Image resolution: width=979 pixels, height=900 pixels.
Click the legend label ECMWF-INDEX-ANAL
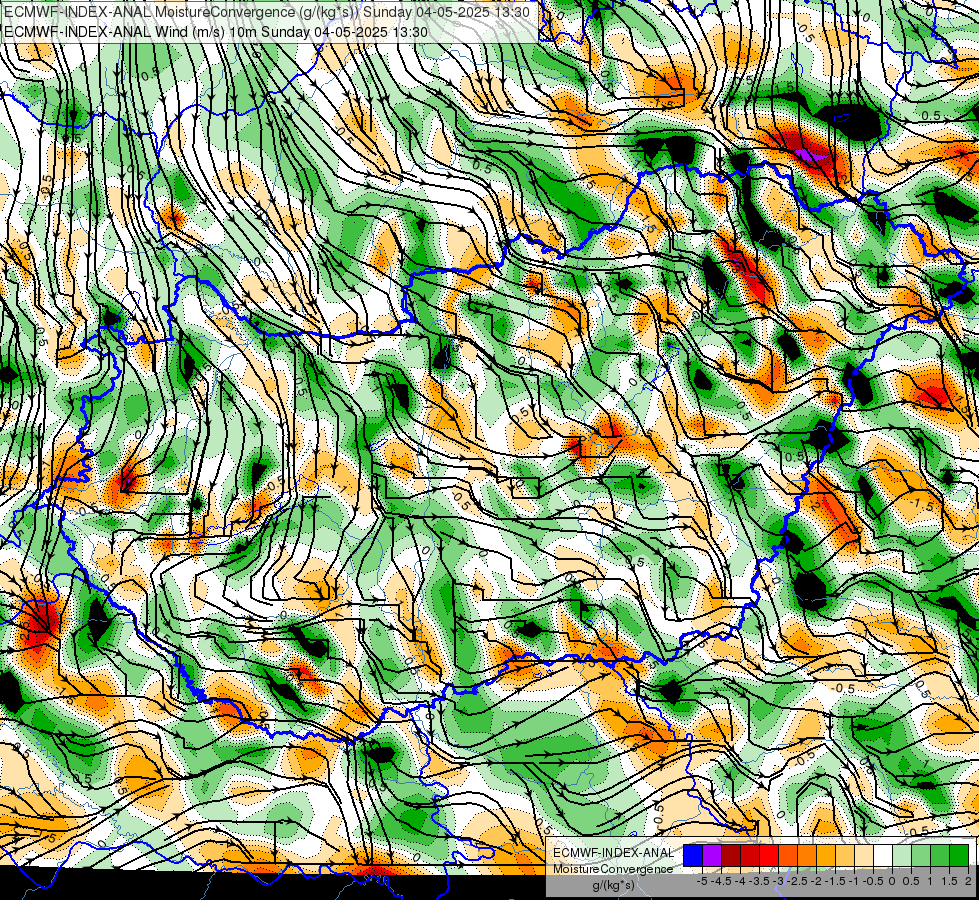(613, 853)
